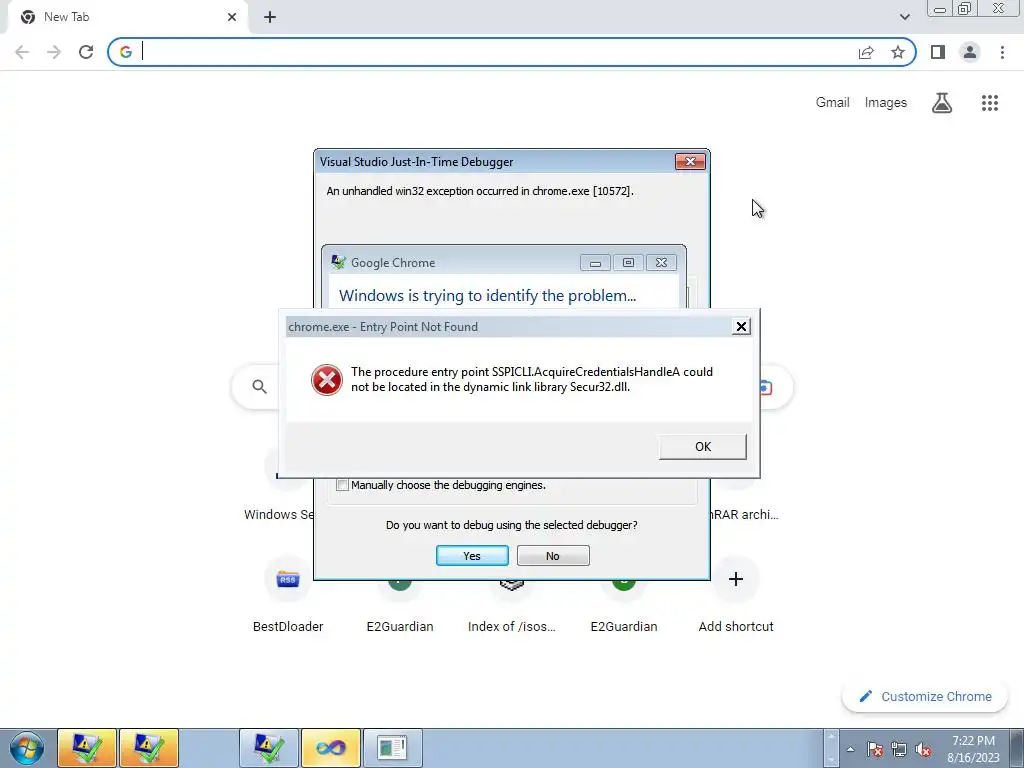1024x768 pixels.
Task: Click the forward navigation arrow in Chrome
Action: (54, 52)
